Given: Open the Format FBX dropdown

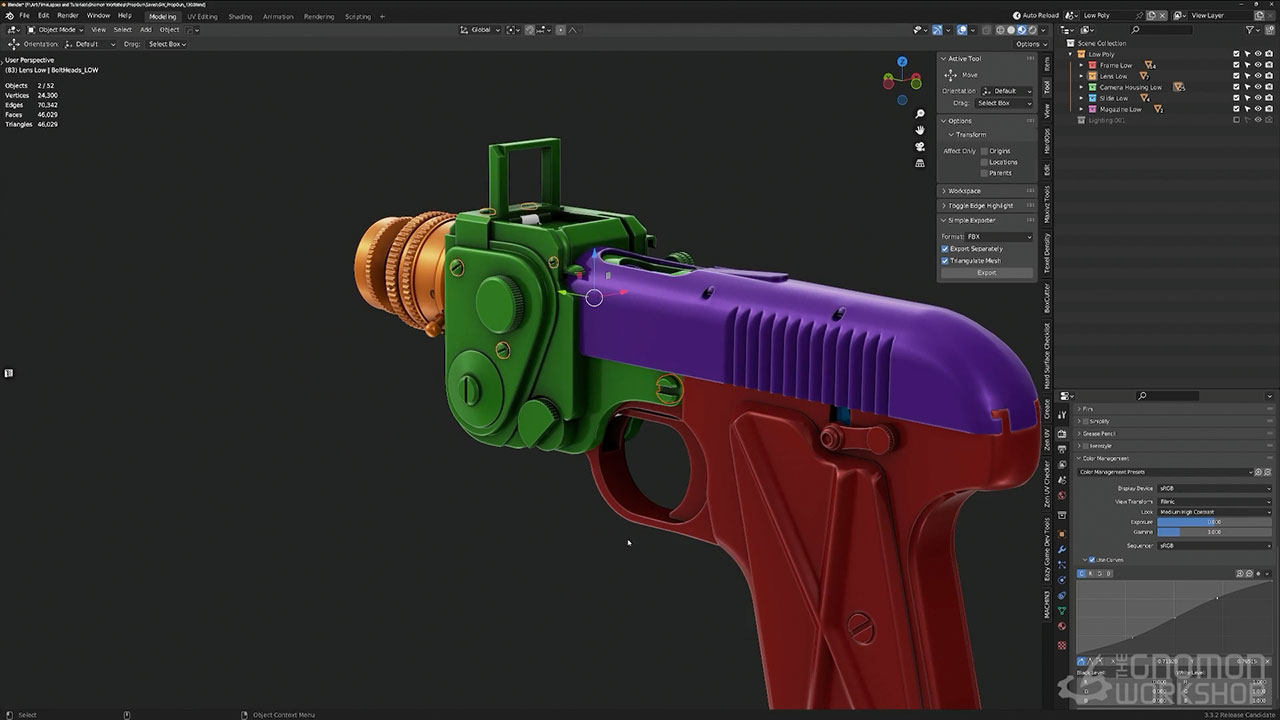Looking at the screenshot, I should [x=998, y=237].
